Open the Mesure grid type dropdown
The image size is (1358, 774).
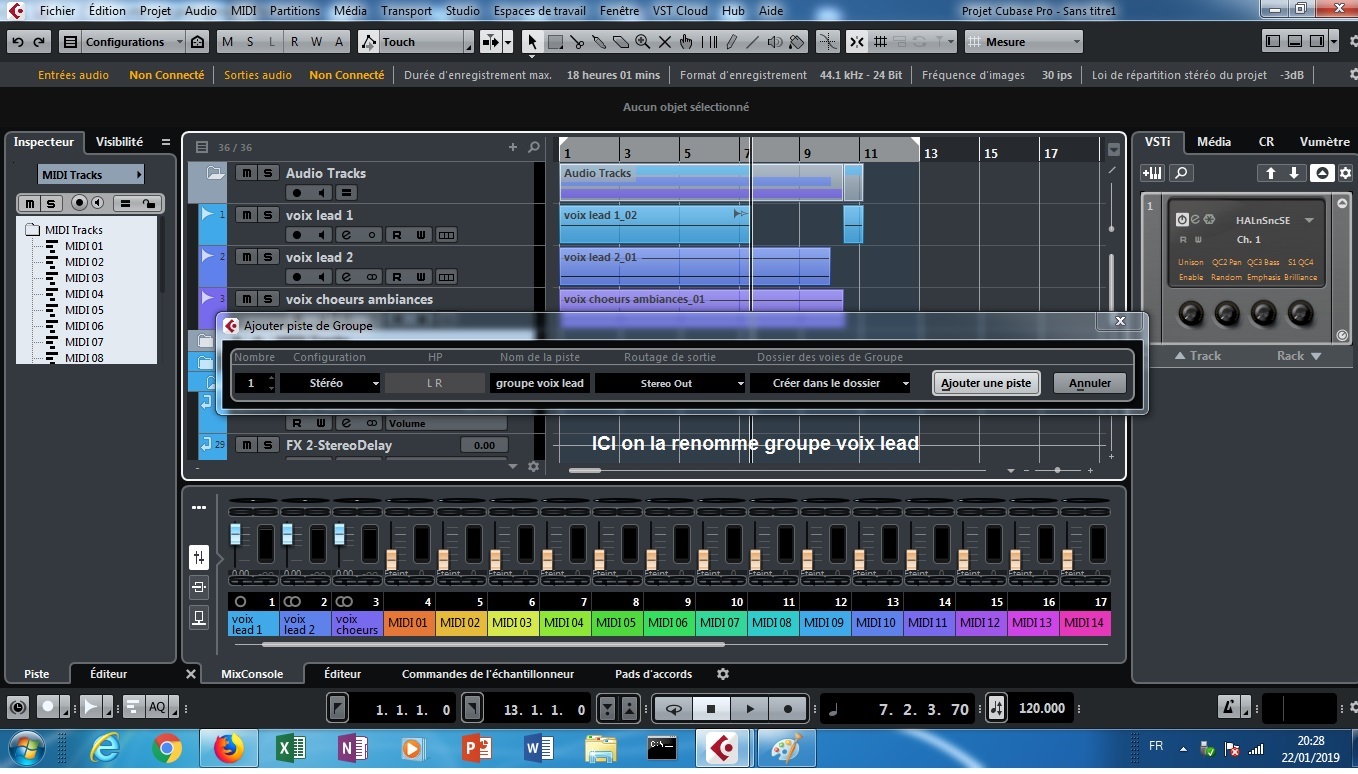point(1025,42)
